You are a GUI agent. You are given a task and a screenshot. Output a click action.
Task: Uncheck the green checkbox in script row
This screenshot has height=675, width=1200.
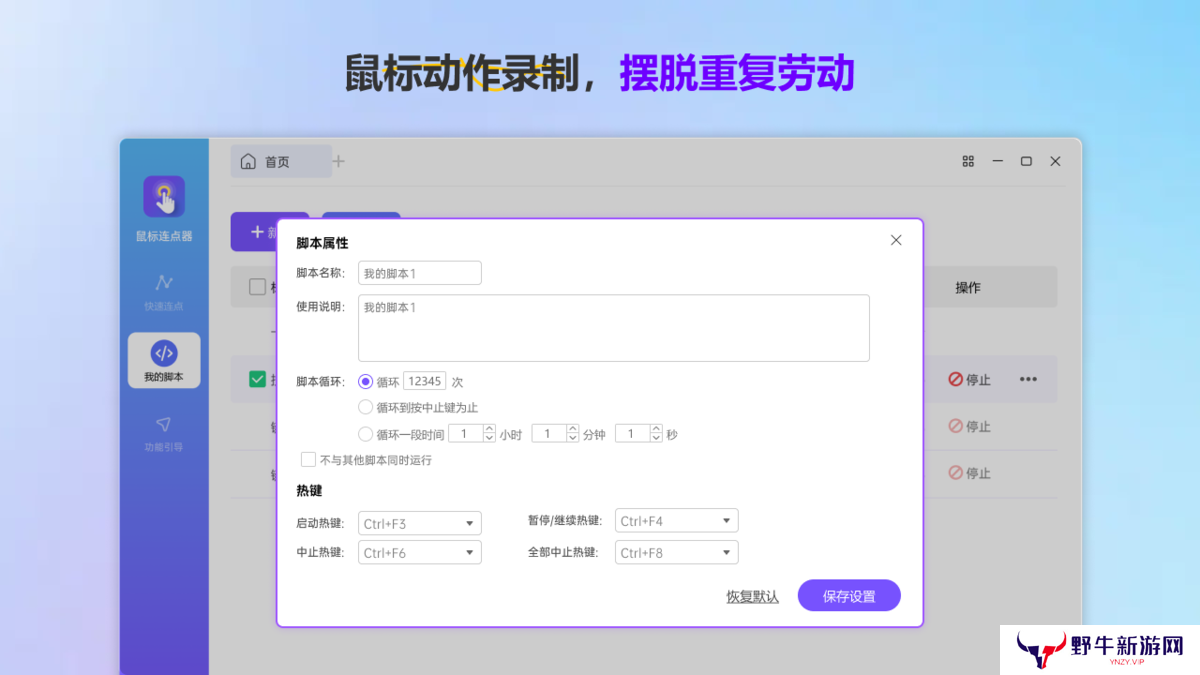pyautogui.click(x=258, y=379)
